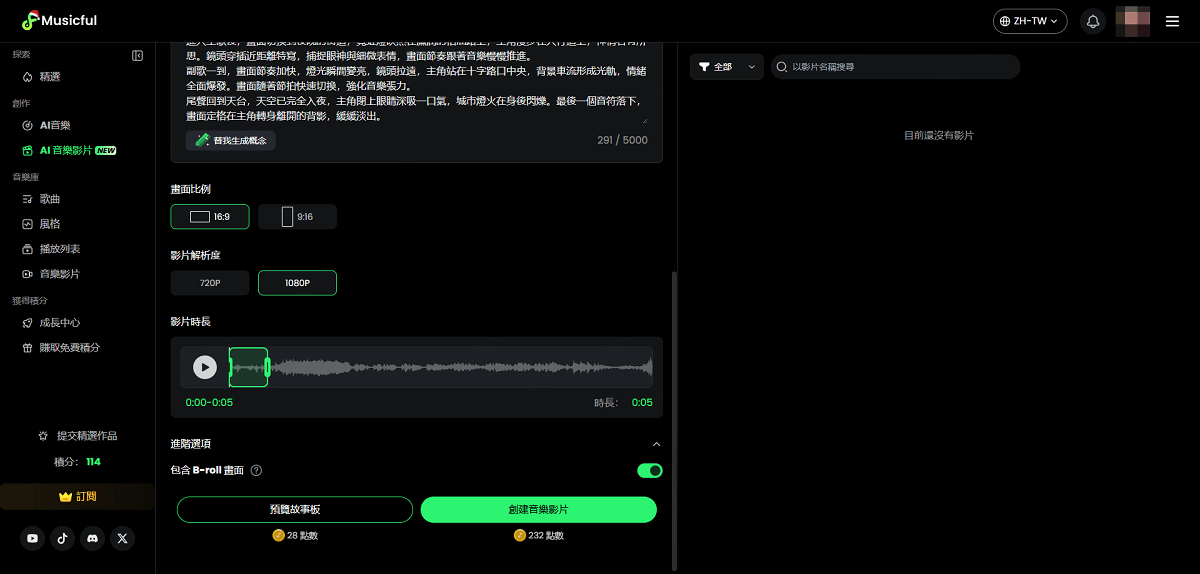Play the audio waveform preview

point(205,367)
